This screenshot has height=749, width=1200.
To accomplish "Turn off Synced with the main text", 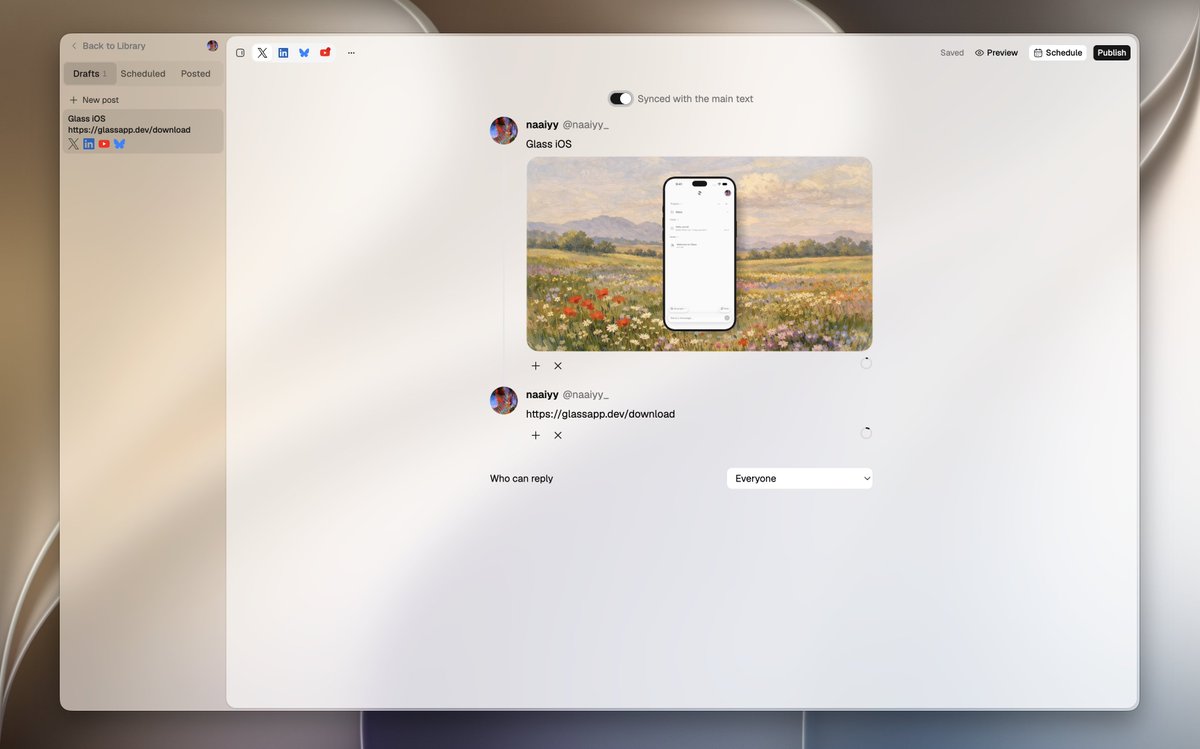I will tap(621, 99).
